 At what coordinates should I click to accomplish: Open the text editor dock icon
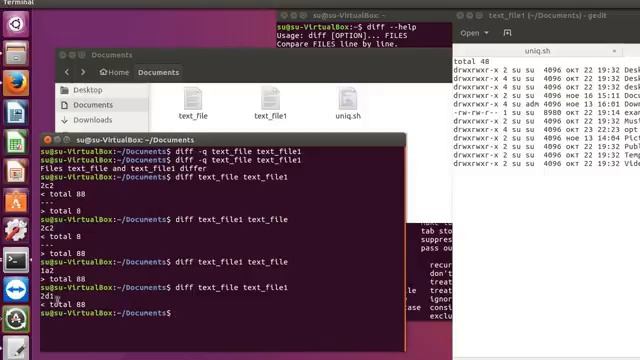(x=16, y=348)
